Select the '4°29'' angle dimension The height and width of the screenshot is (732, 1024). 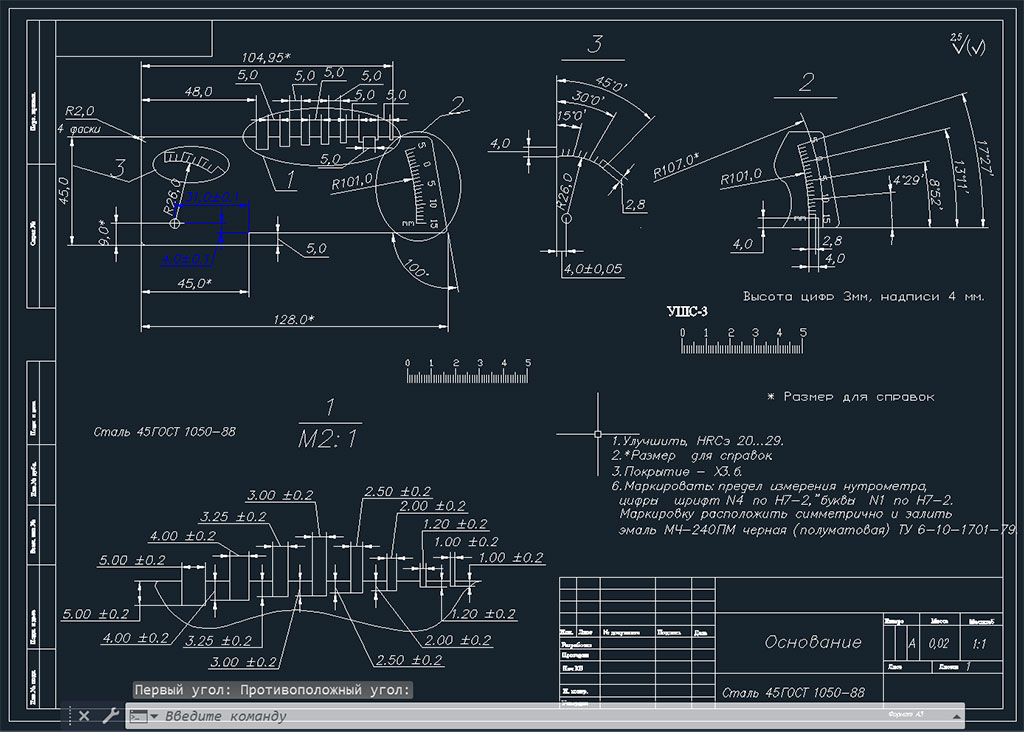908,180
